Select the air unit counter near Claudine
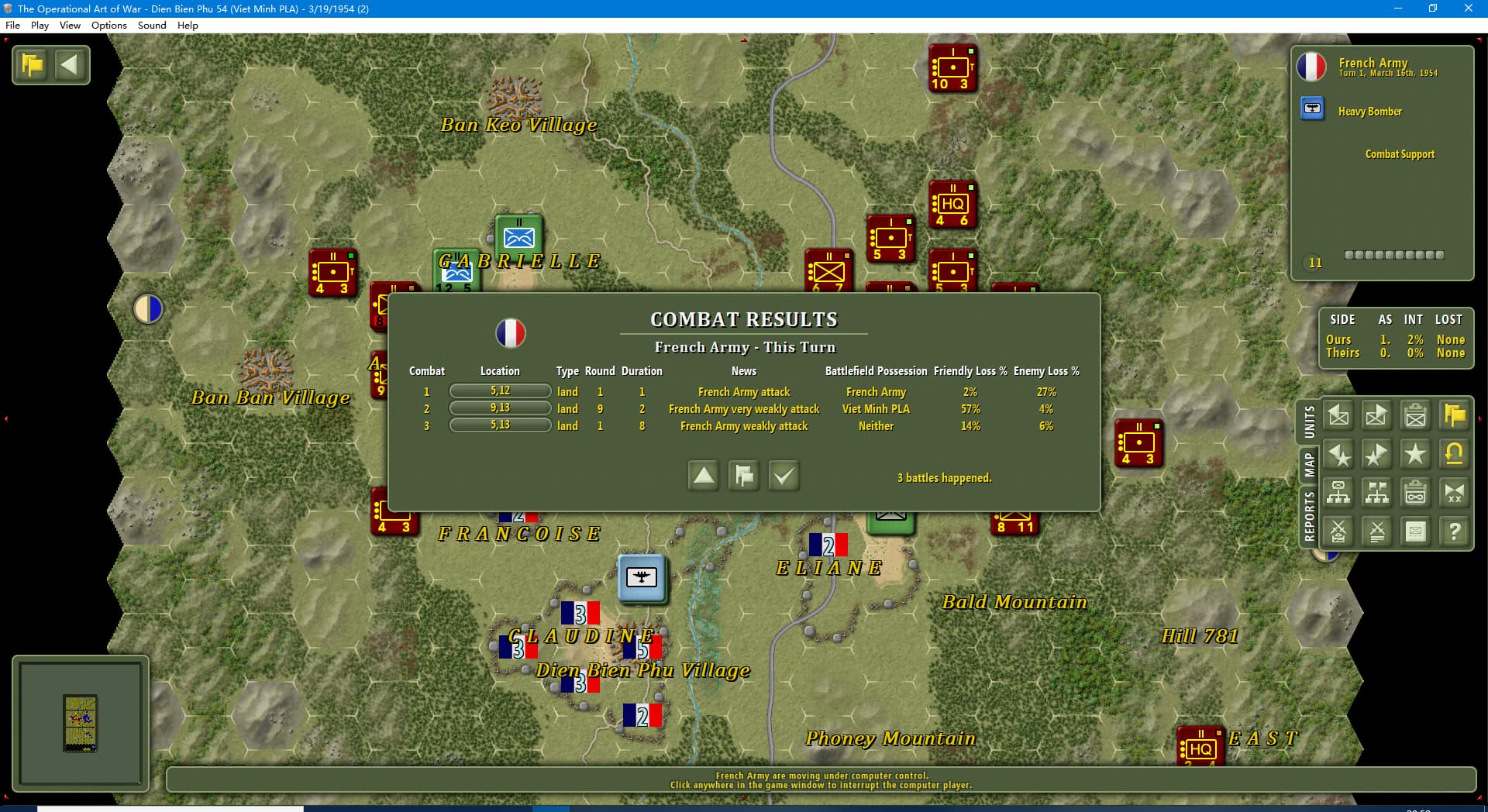Viewport: 1488px width, 812px height. tap(642, 578)
